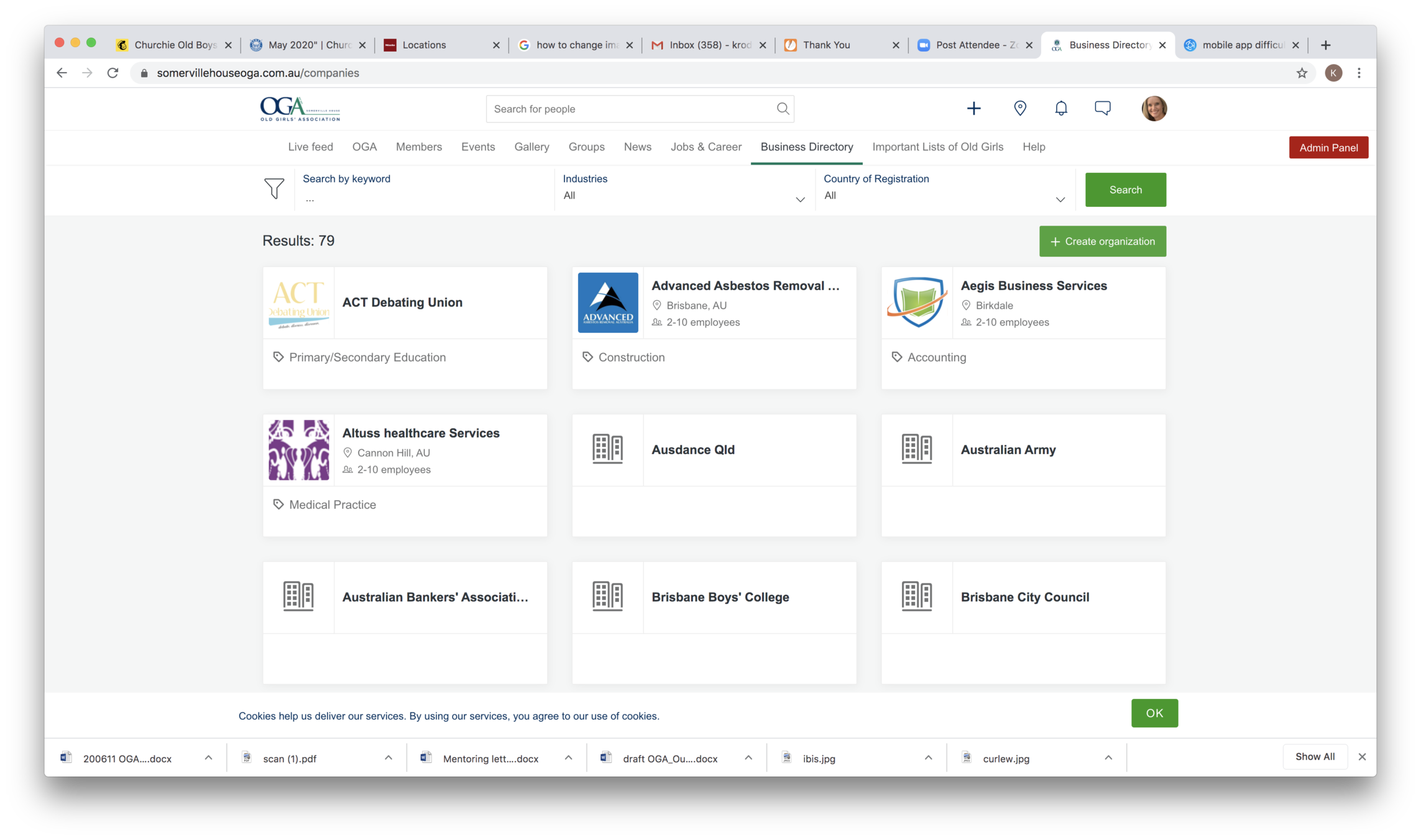Click the plus icon in header
The image size is (1421, 840).
tap(973, 109)
